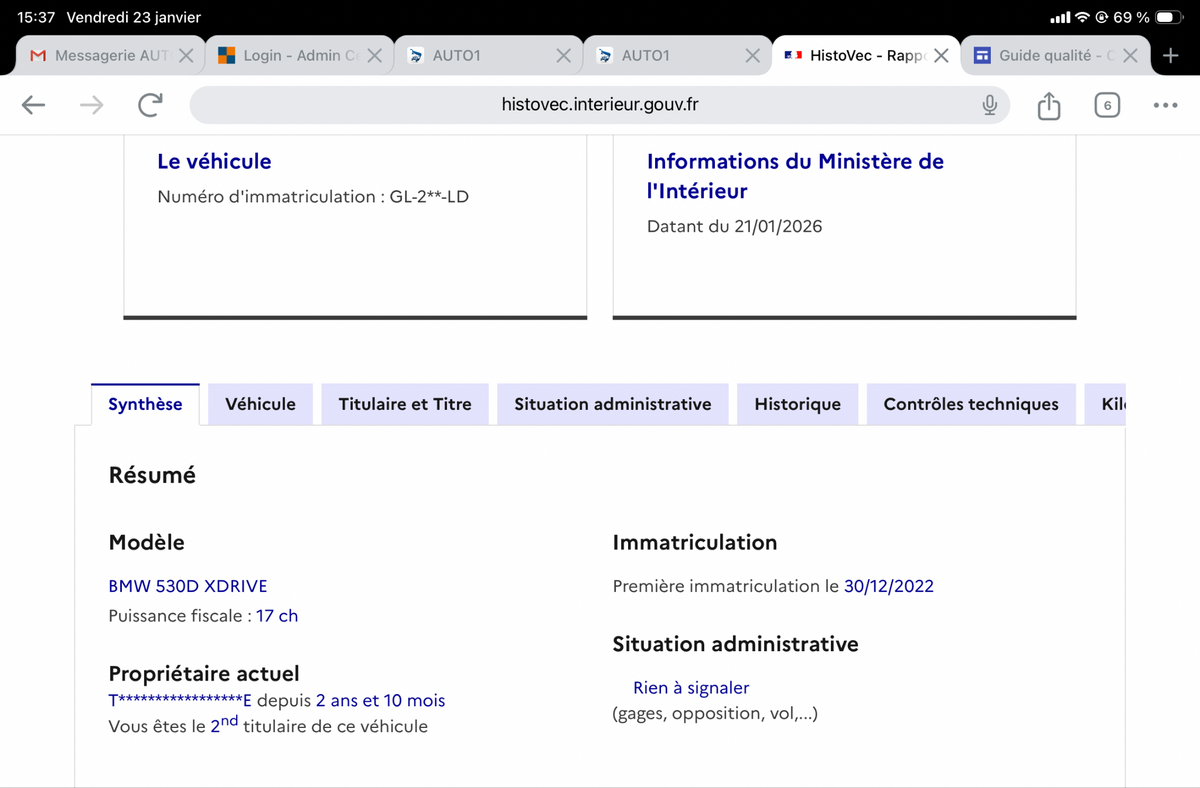Click the '2 ans et 10 mois' duration
1200x788 pixels.
tap(380, 701)
